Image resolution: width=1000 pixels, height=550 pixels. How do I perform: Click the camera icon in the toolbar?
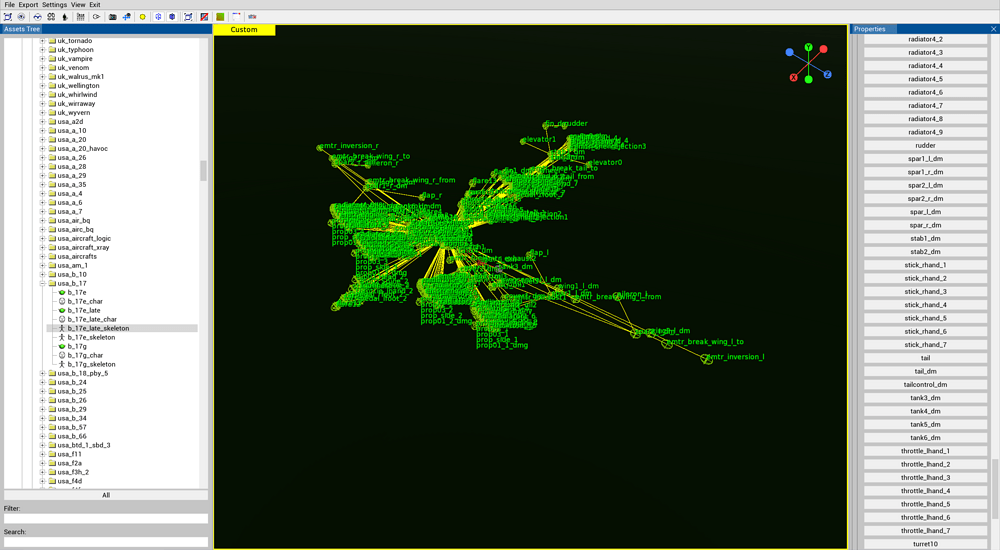pos(112,17)
